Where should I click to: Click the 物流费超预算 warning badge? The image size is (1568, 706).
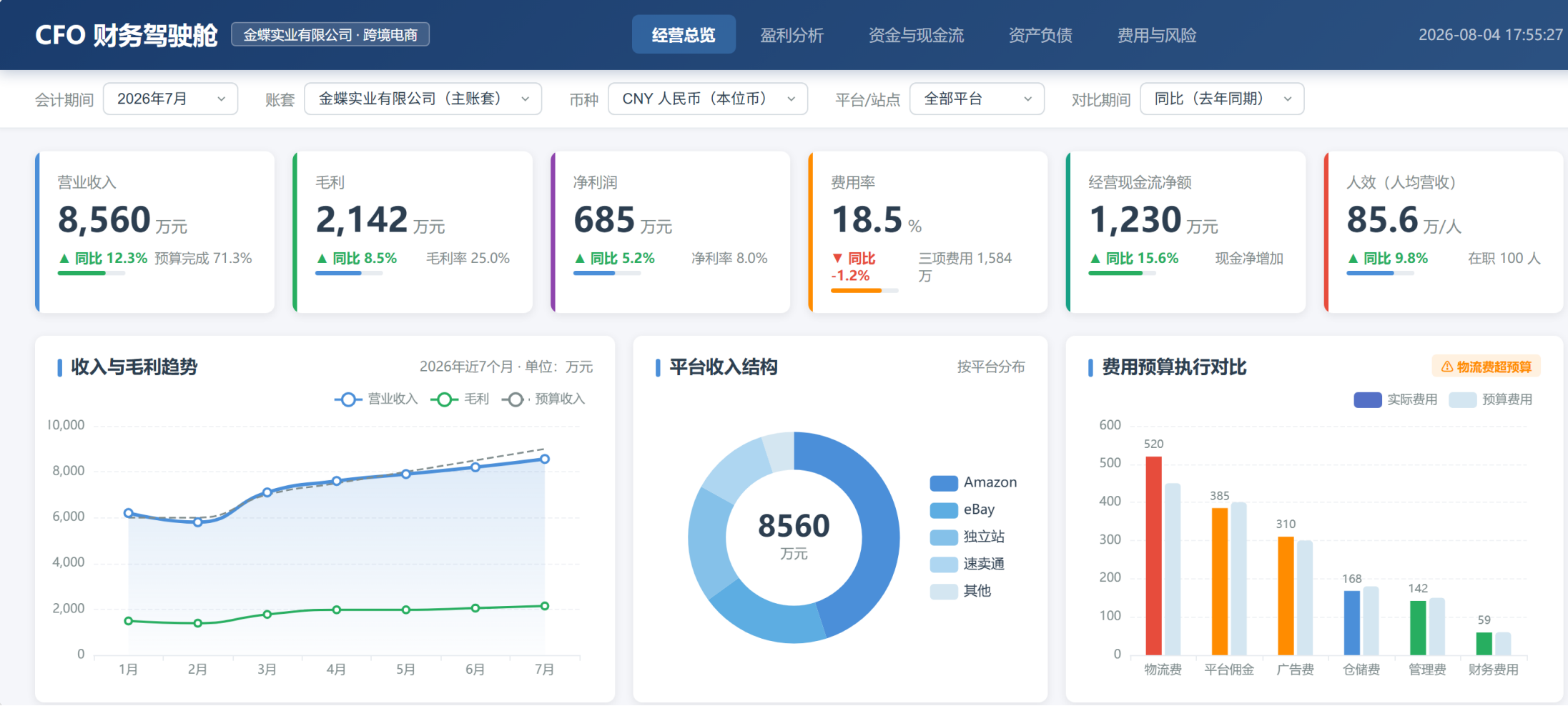point(1486,367)
